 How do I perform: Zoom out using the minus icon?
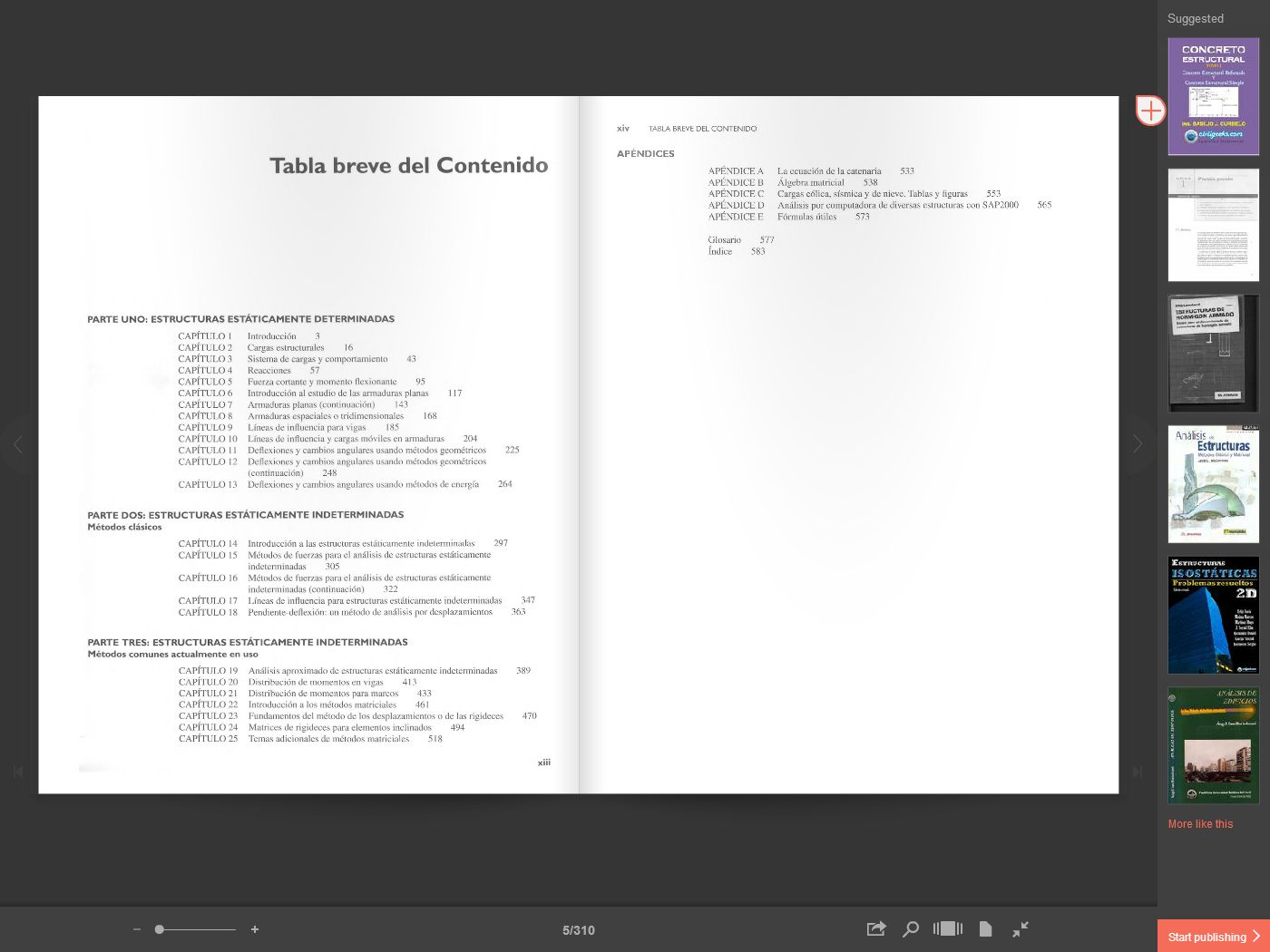(x=137, y=929)
